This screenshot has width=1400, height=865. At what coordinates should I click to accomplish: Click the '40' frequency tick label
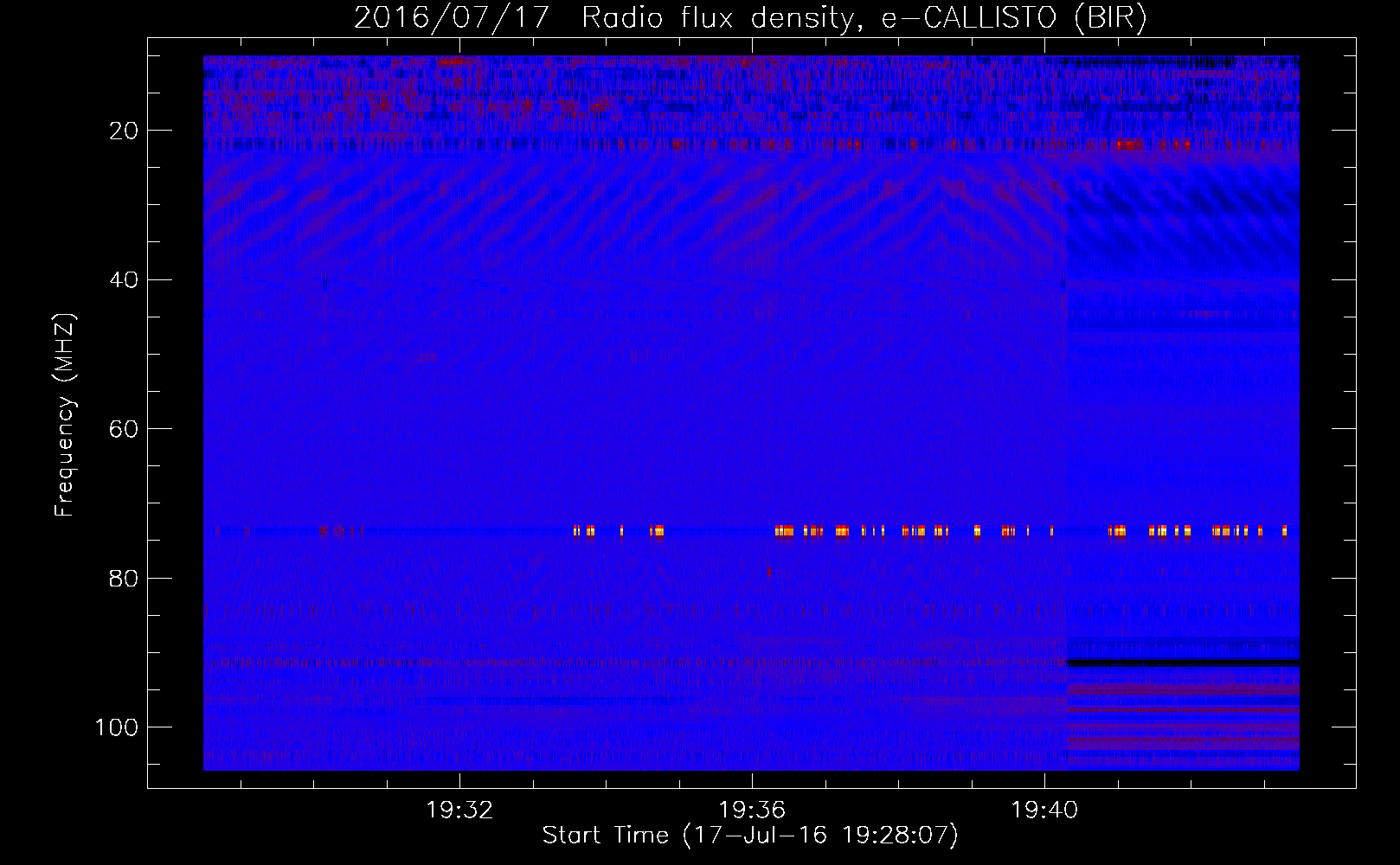click(124, 280)
